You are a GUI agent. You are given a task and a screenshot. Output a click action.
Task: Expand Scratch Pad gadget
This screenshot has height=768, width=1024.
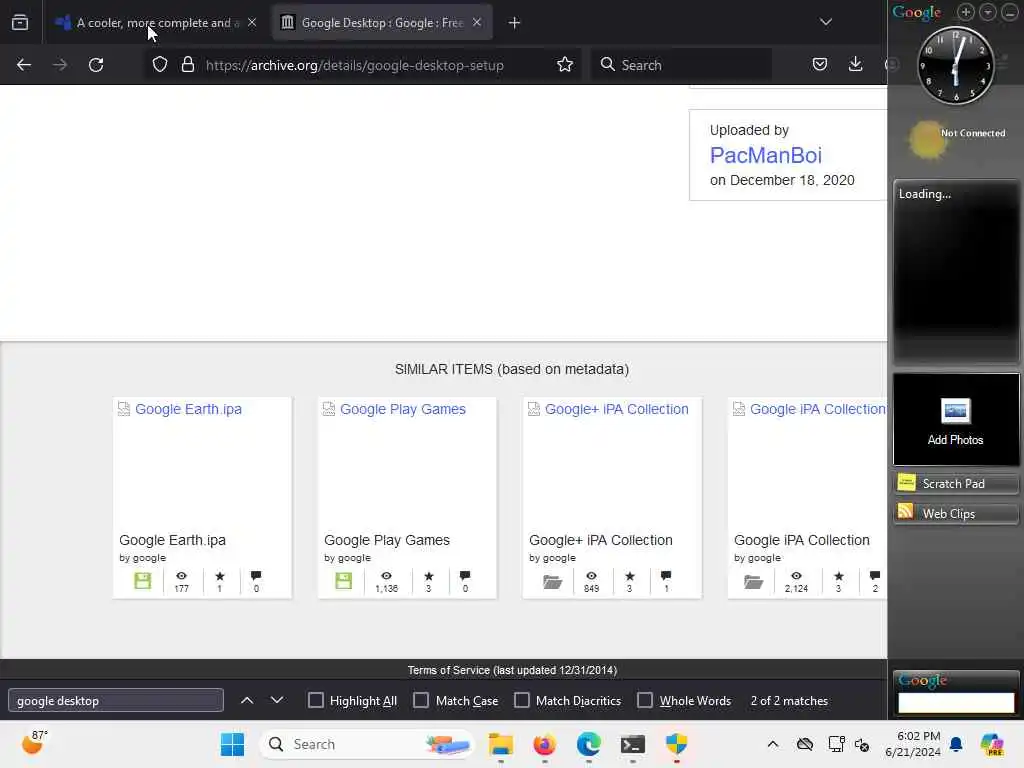click(955, 483)
